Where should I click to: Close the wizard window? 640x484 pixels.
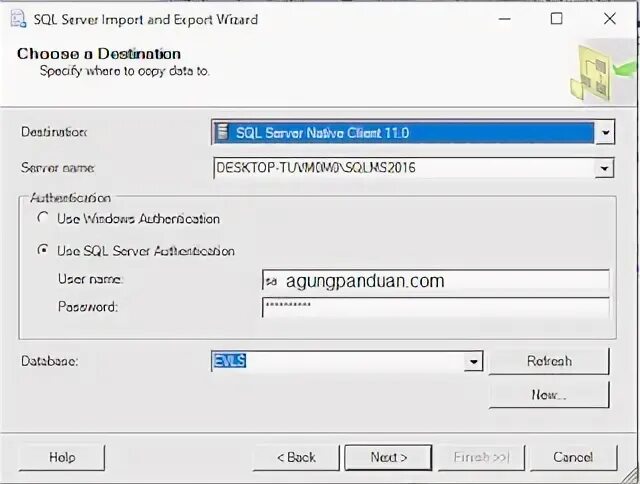point(609,19)
